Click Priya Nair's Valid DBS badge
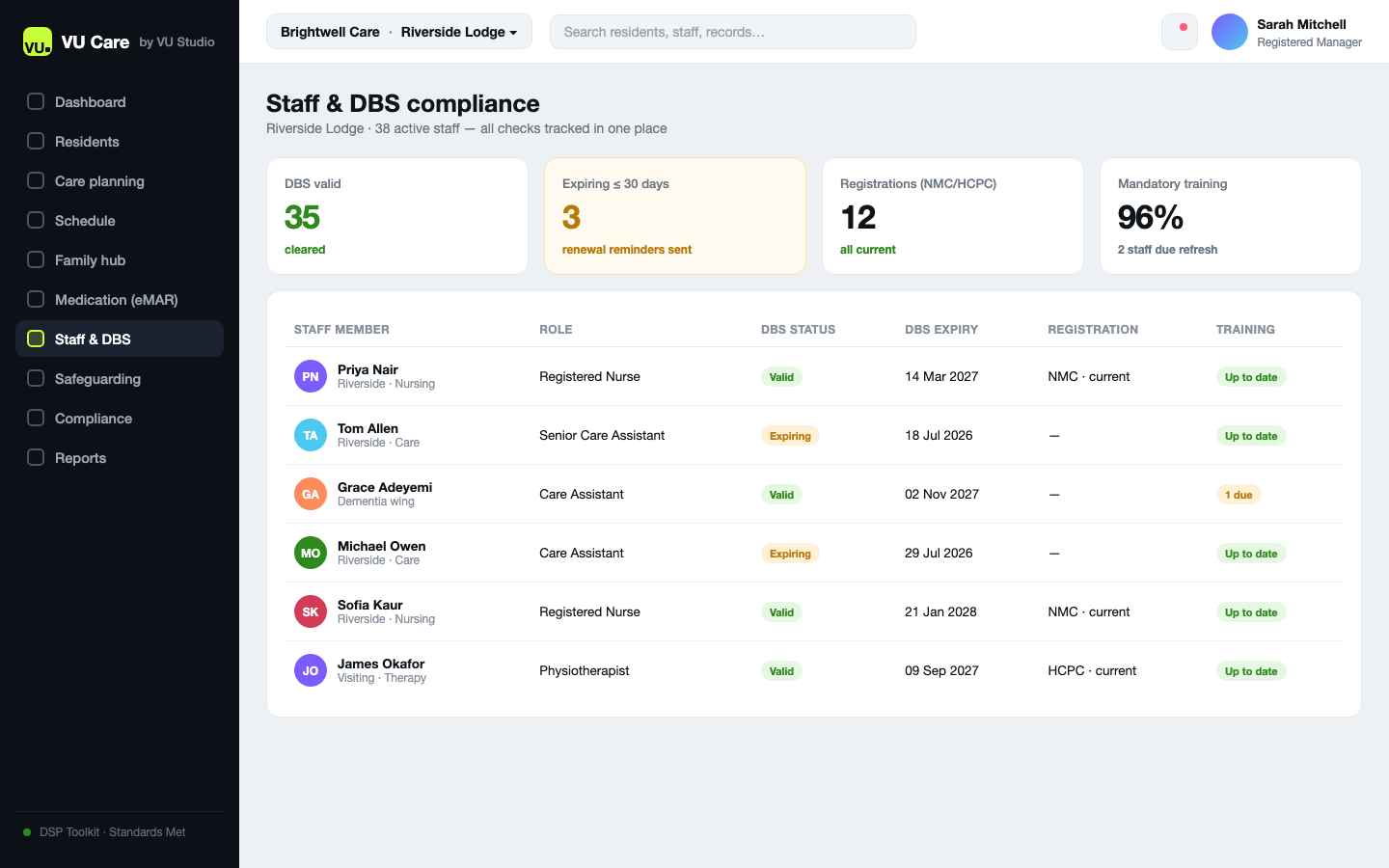 click(781, 377)
